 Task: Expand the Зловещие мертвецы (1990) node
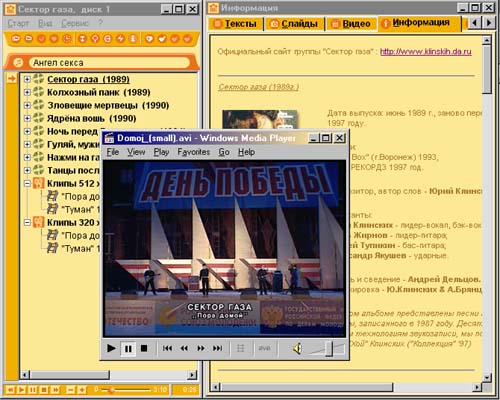27,105
